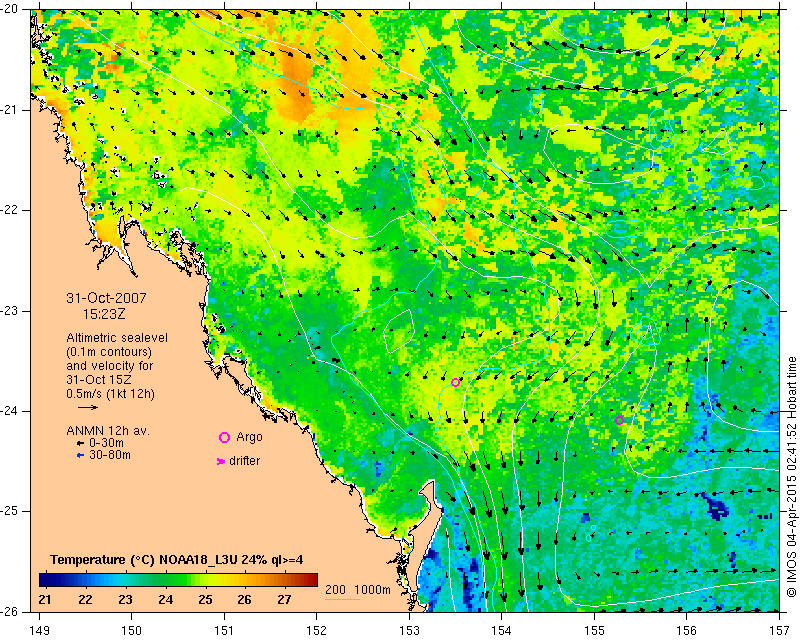Click the '(0.1m contours)' text
The image size is (800, 640).
click(109, 352)
